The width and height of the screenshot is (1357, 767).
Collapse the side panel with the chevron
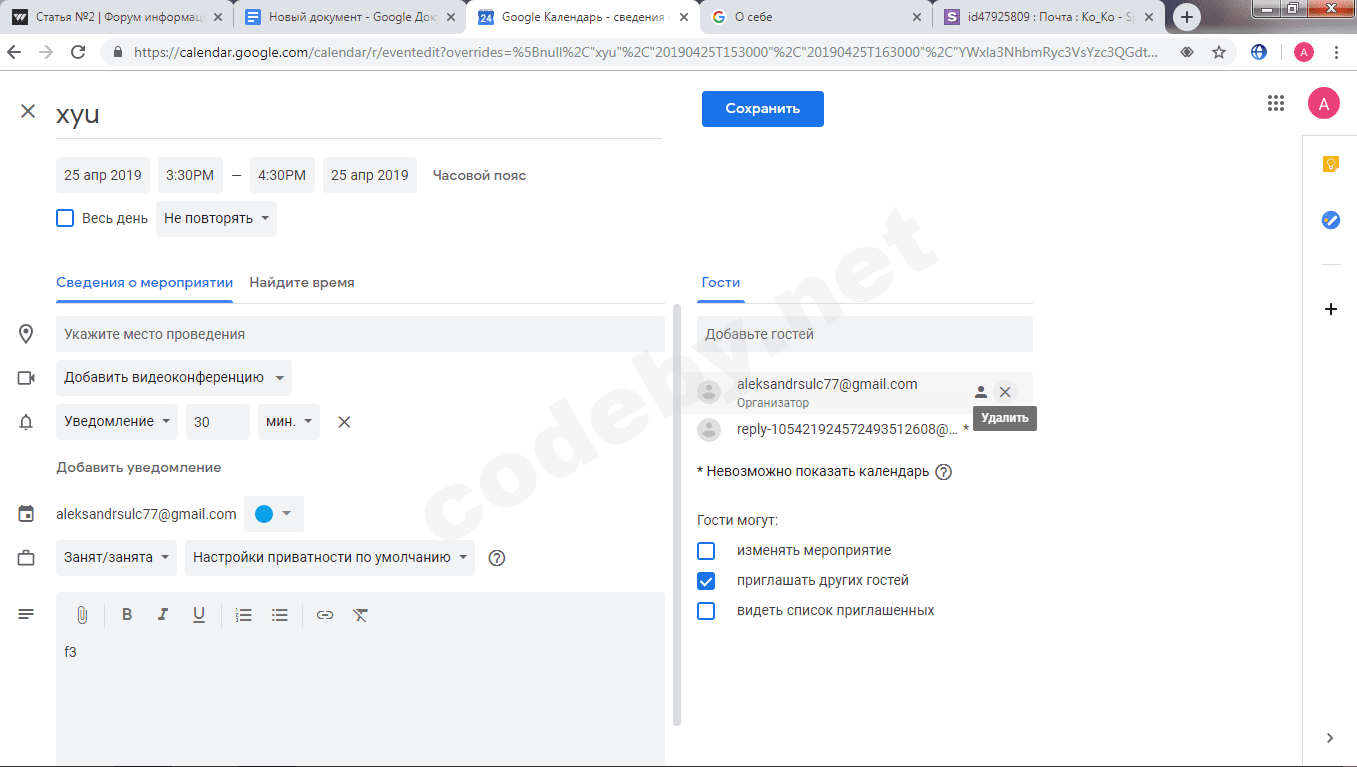click(x=1330, y=738)
